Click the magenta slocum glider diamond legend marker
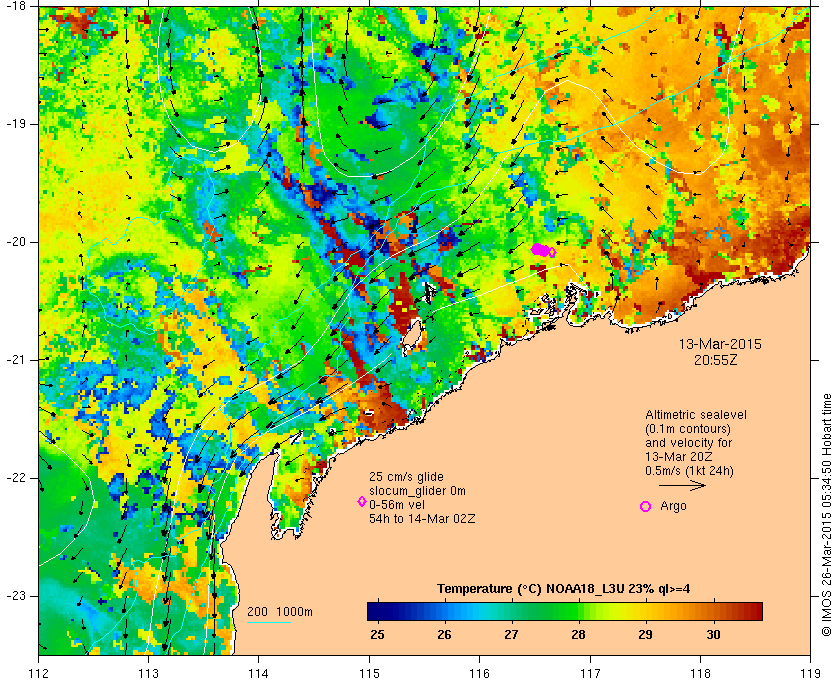 point(362,502)
